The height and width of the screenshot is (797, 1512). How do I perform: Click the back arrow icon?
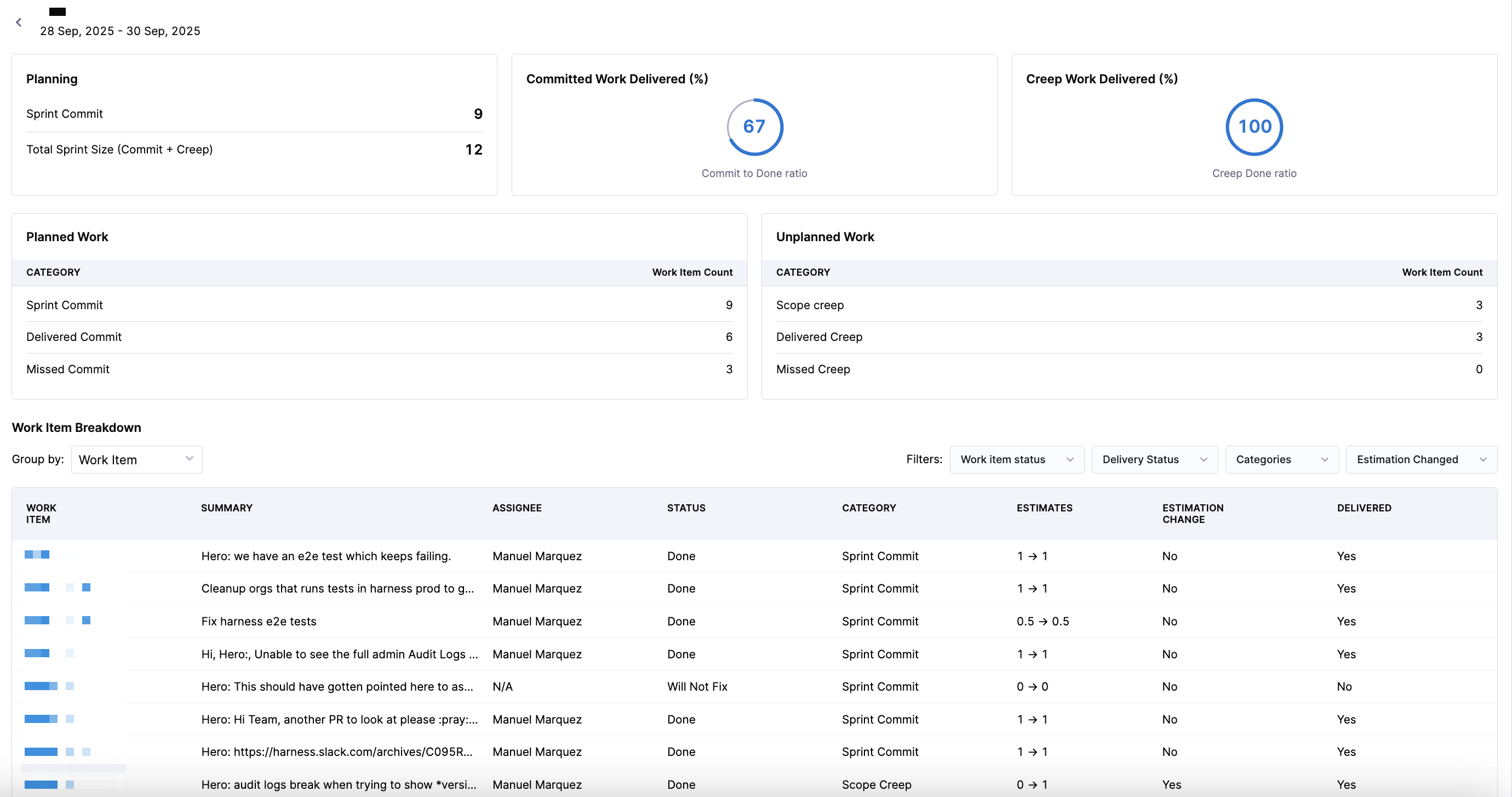[x=19, y=22]
